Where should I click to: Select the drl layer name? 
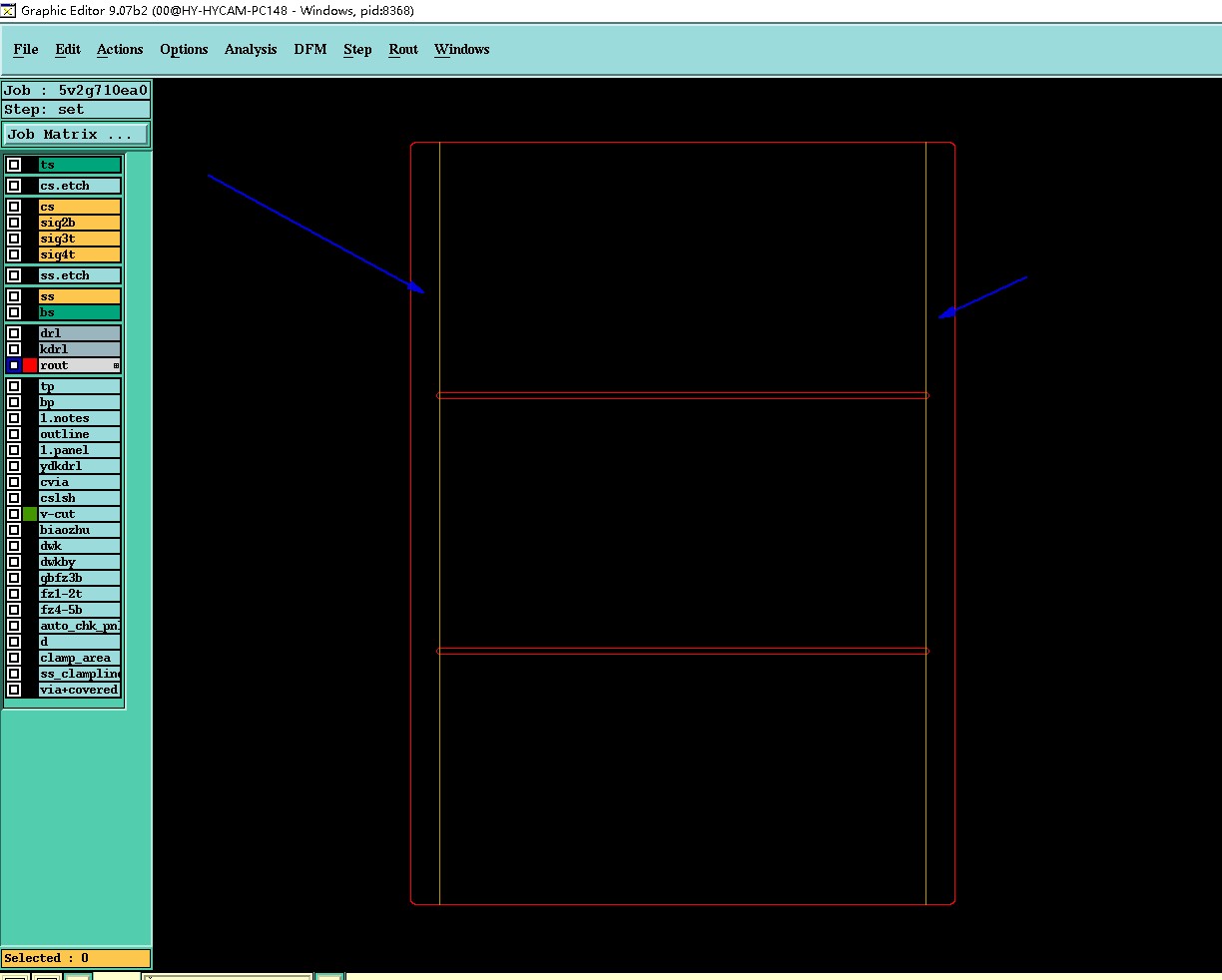point(80,333)
